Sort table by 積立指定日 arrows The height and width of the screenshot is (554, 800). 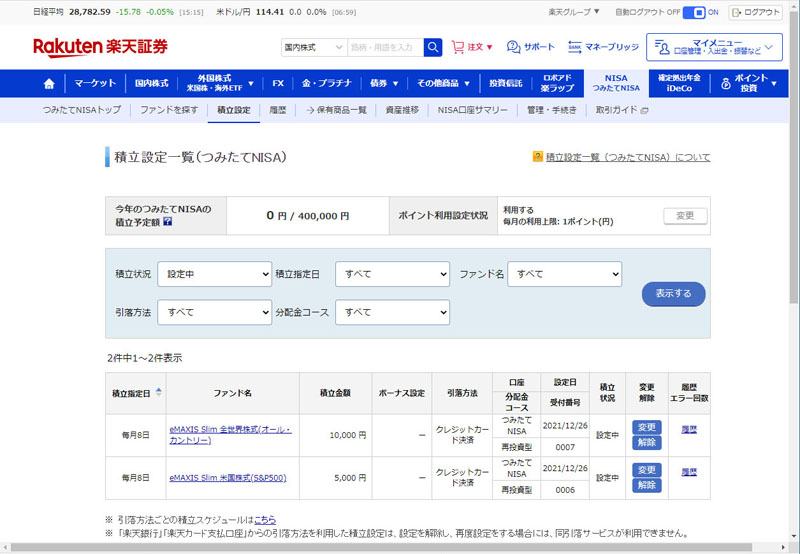(x=159, y=393)
